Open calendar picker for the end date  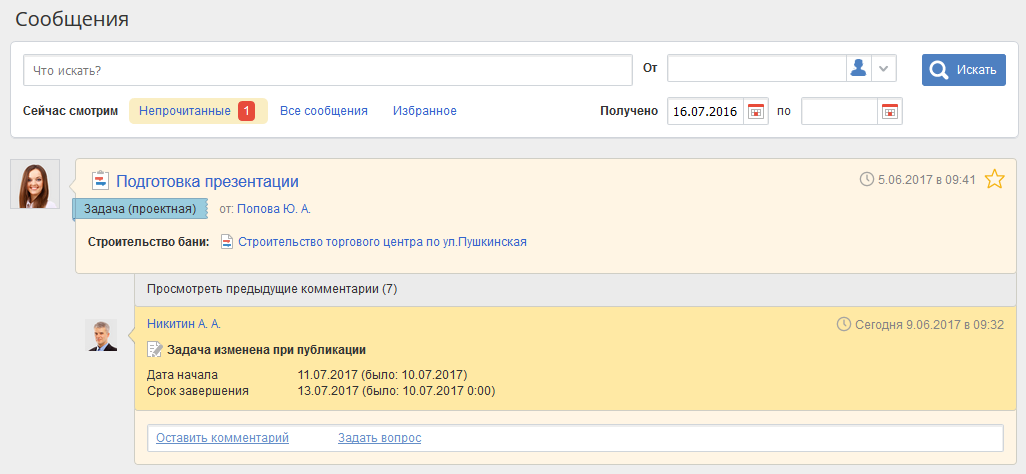(x=889, y=111)
